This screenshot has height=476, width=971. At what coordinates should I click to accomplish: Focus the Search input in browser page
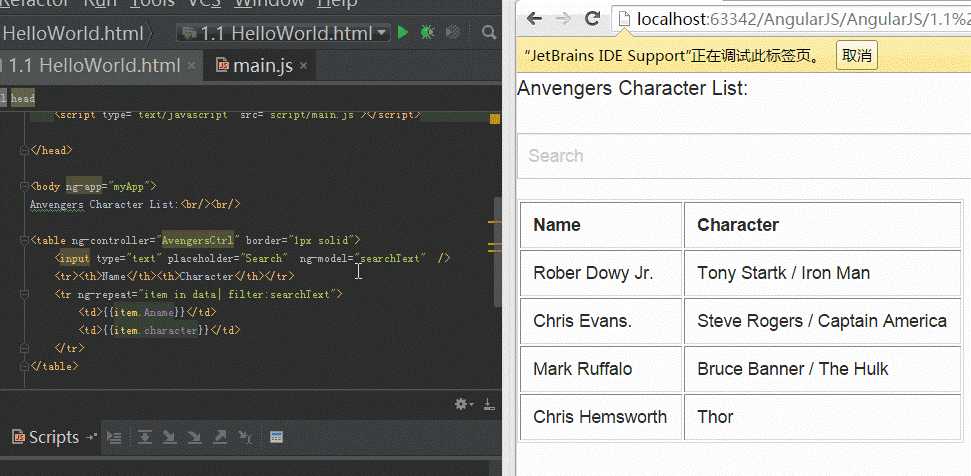pos(744,155)
